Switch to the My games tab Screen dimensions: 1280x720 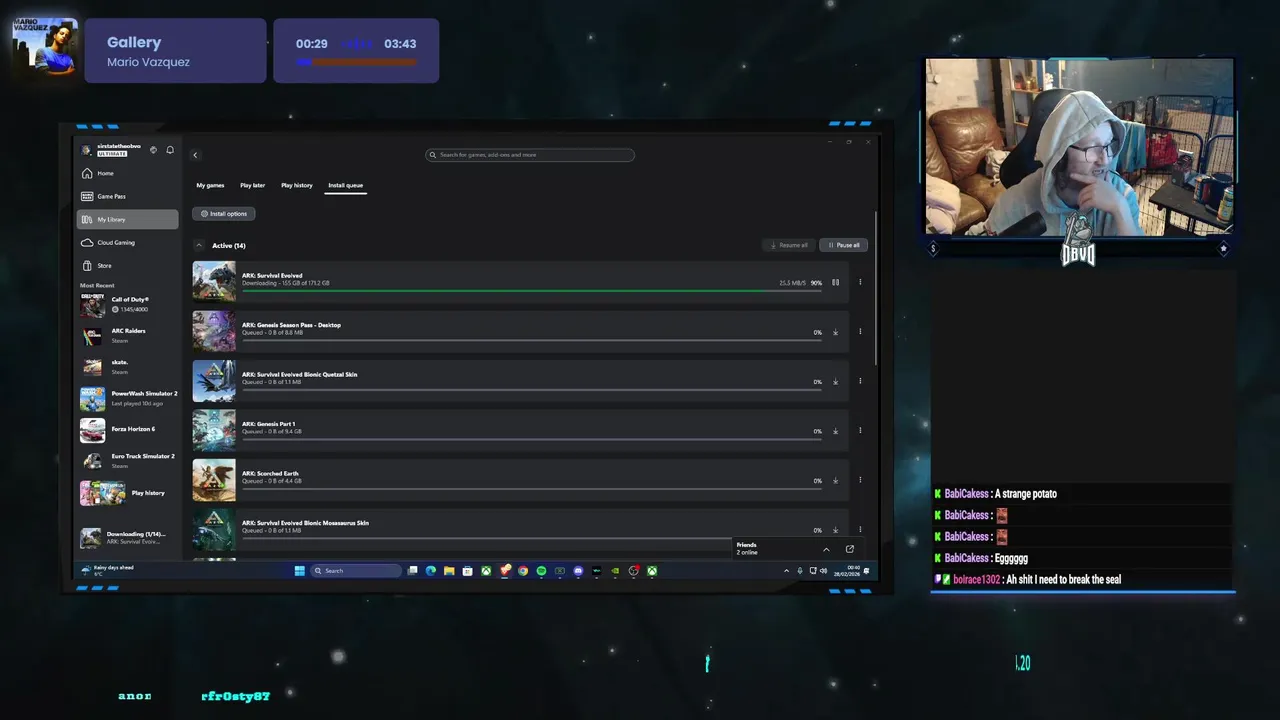[x=210, y=185]
